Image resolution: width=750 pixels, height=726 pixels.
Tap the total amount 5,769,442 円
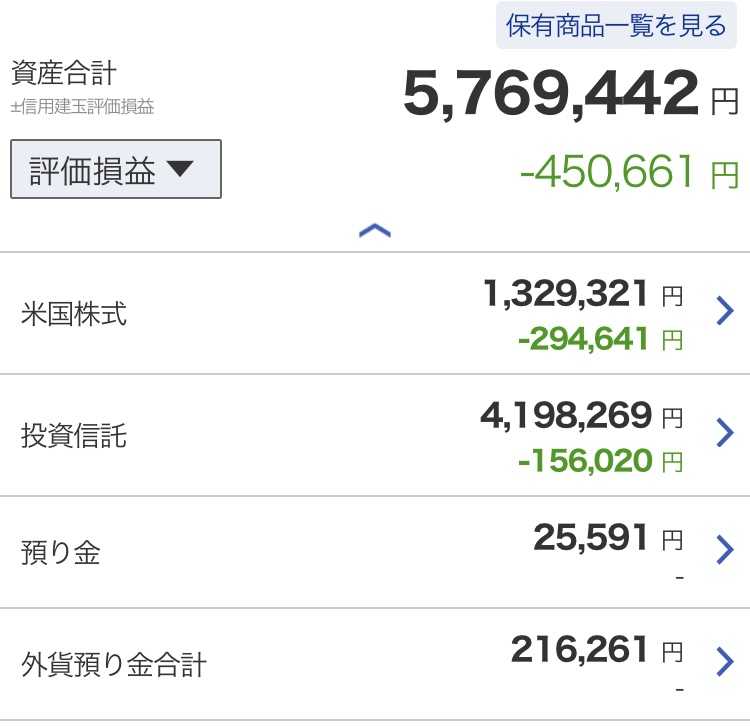[x=571, y=94]
